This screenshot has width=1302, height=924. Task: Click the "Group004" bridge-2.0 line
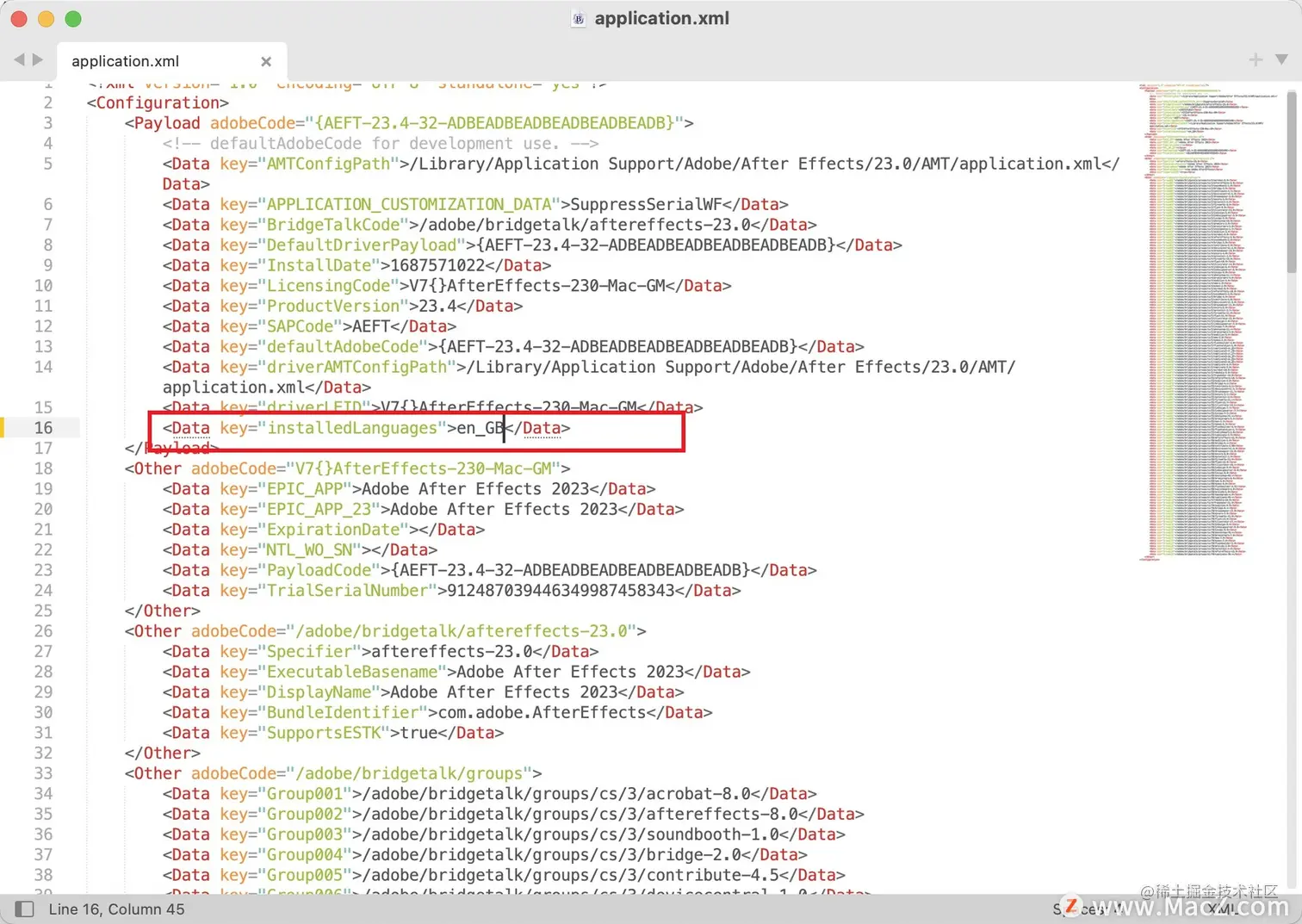click(x=485, y=855)
